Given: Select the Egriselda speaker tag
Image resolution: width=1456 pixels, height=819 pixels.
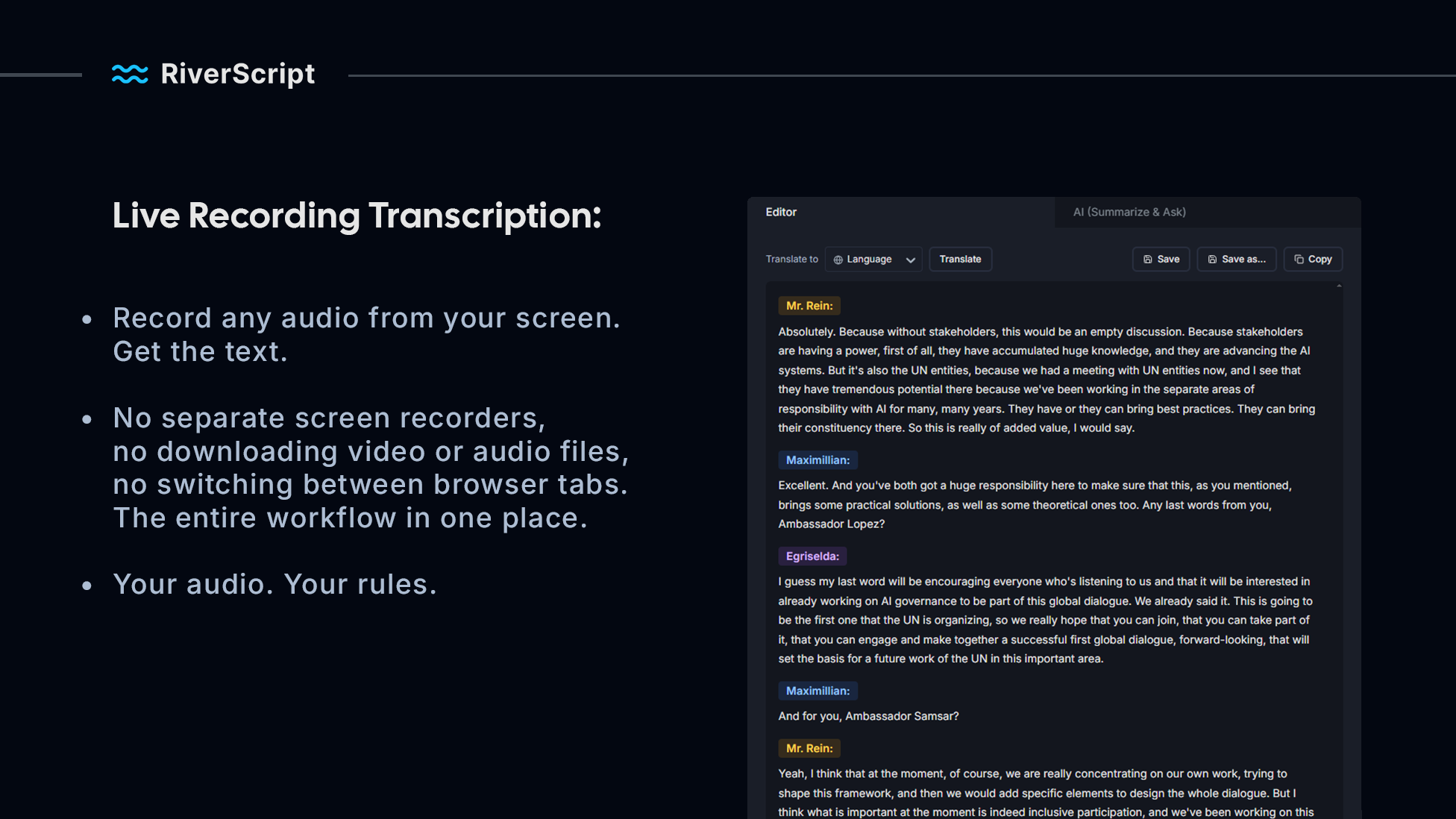Looking at the screenshot, I should (x=812, y=556).
